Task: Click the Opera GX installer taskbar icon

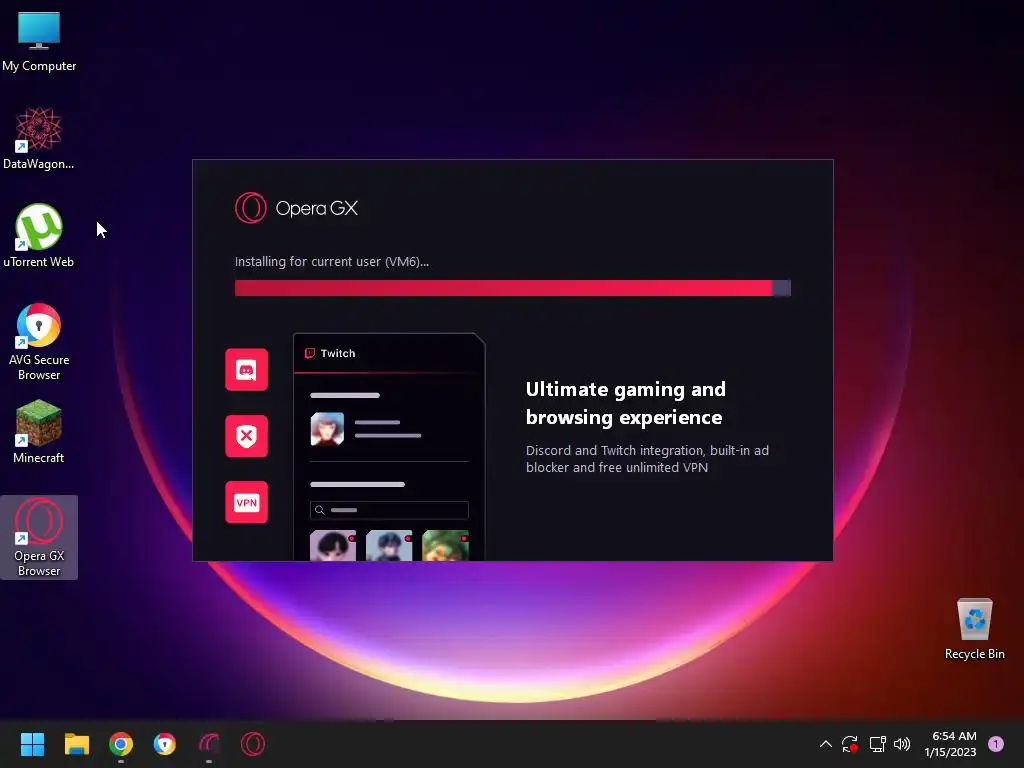Action: tap(209, 744)
